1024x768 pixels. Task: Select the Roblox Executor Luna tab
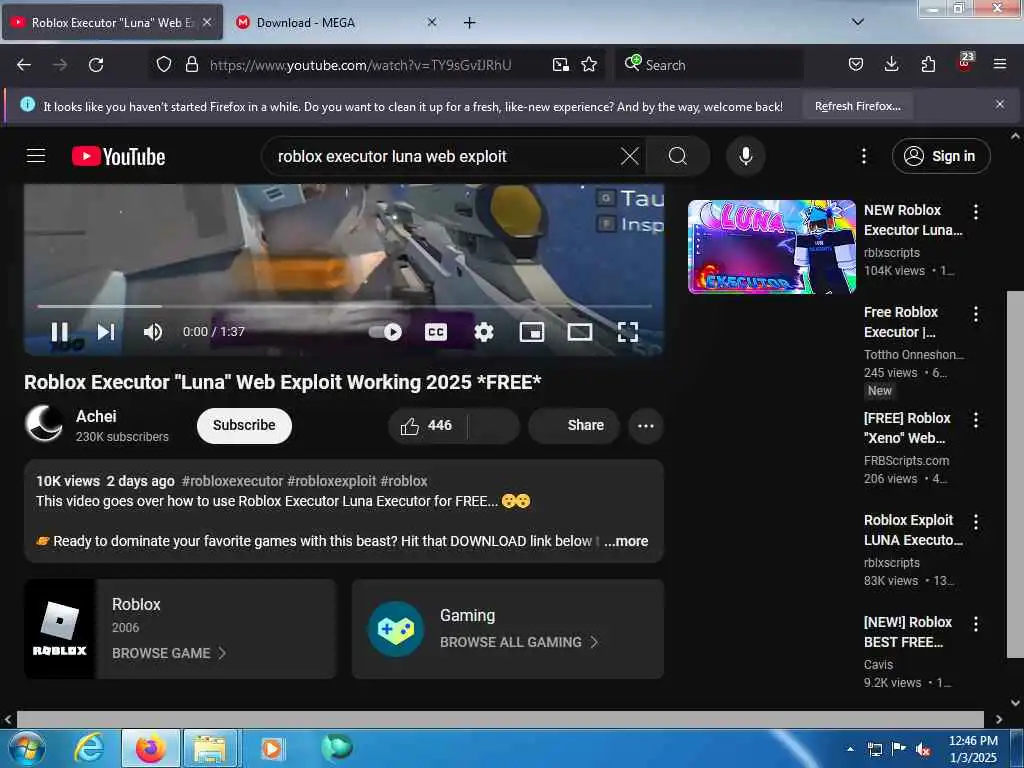[x=112, y=23]
